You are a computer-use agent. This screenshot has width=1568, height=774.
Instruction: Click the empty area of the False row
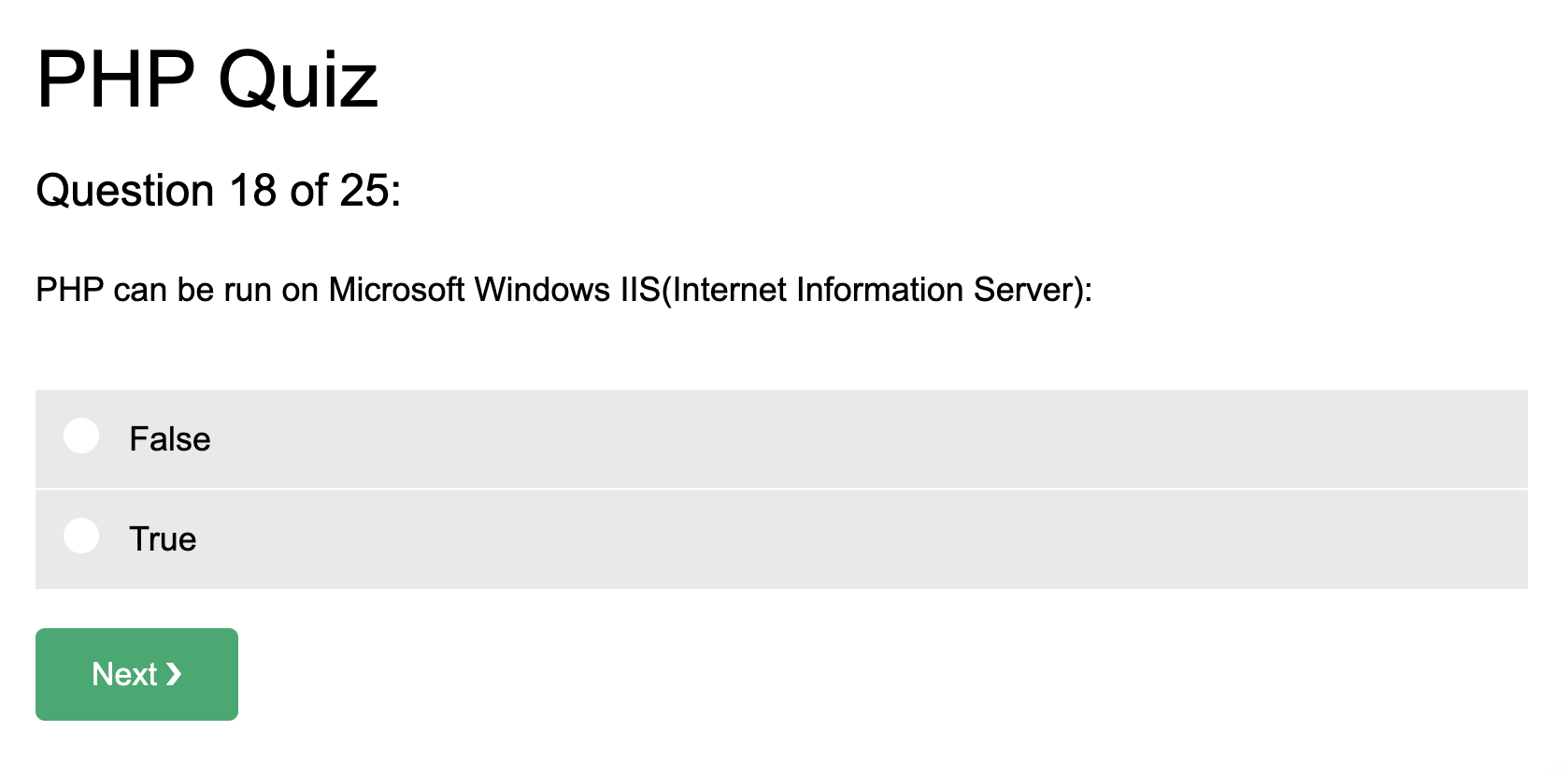pyautogui.click(x=869, y=439)
